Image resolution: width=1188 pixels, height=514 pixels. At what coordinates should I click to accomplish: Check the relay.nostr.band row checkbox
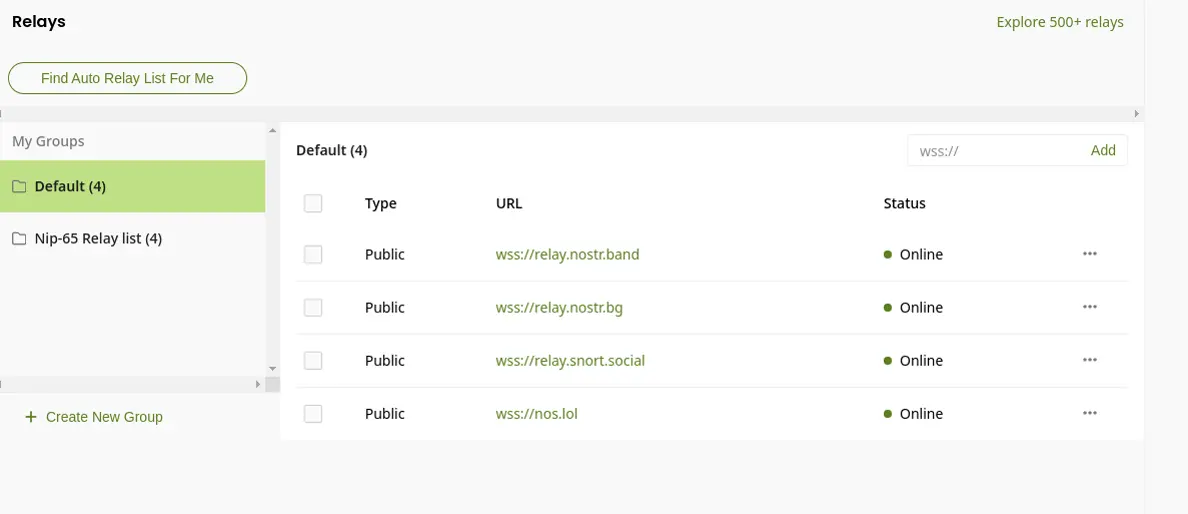(x=313, y=255)
